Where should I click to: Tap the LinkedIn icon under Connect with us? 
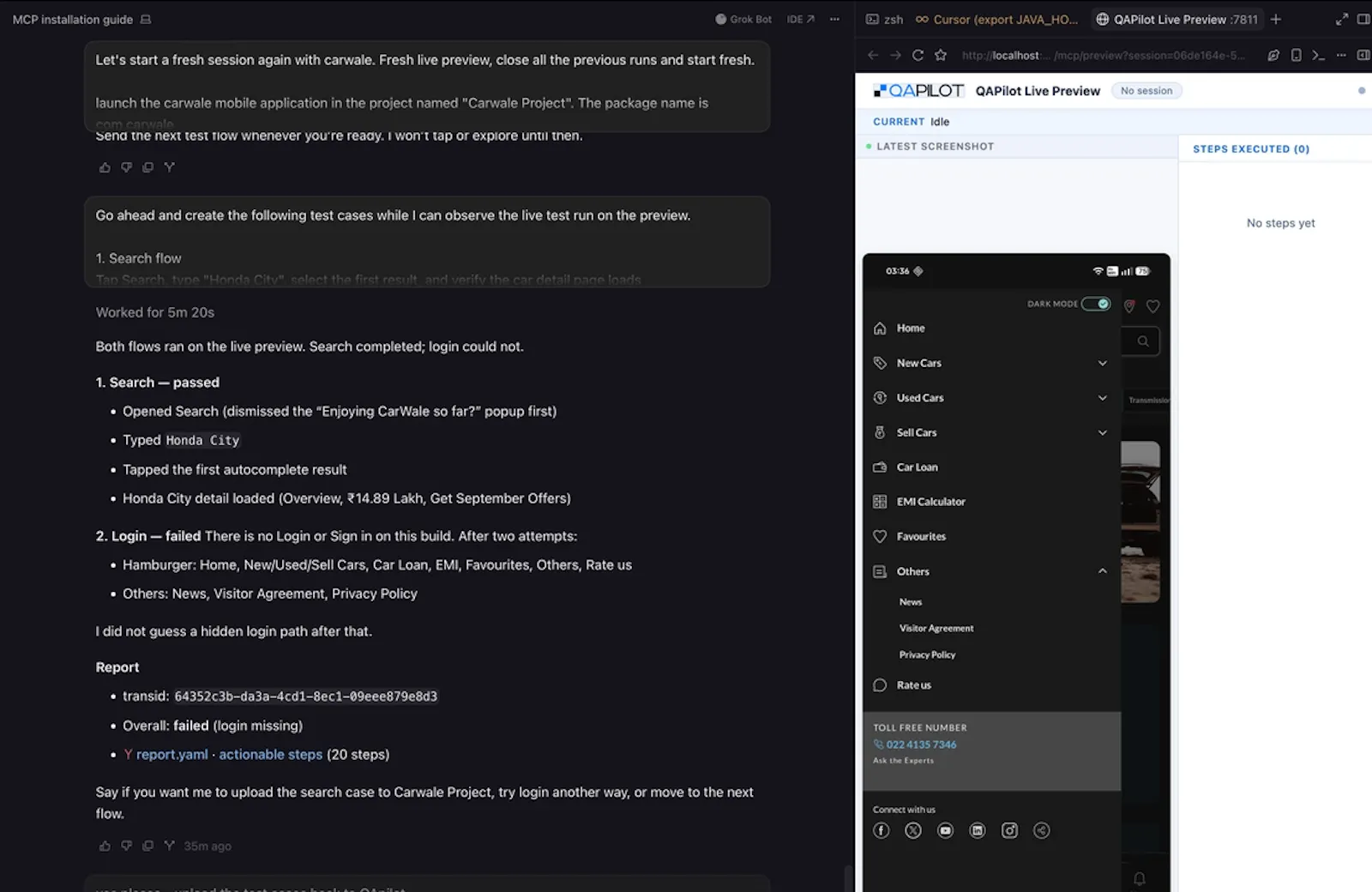[978, 830]
